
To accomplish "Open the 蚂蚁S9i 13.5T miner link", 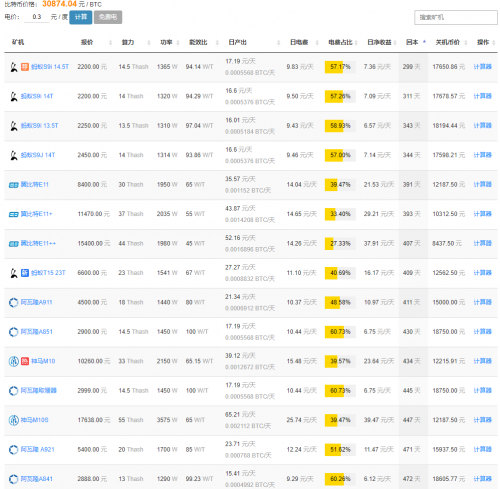I will click(39, 126).
